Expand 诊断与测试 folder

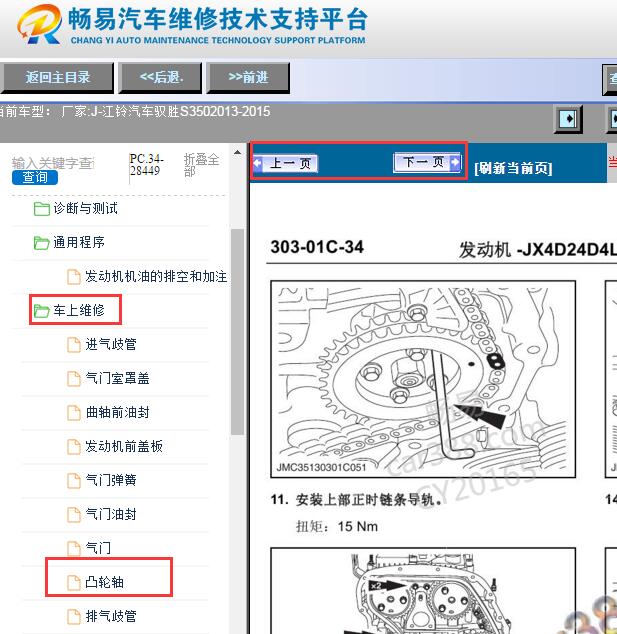[x=85, y=209]
